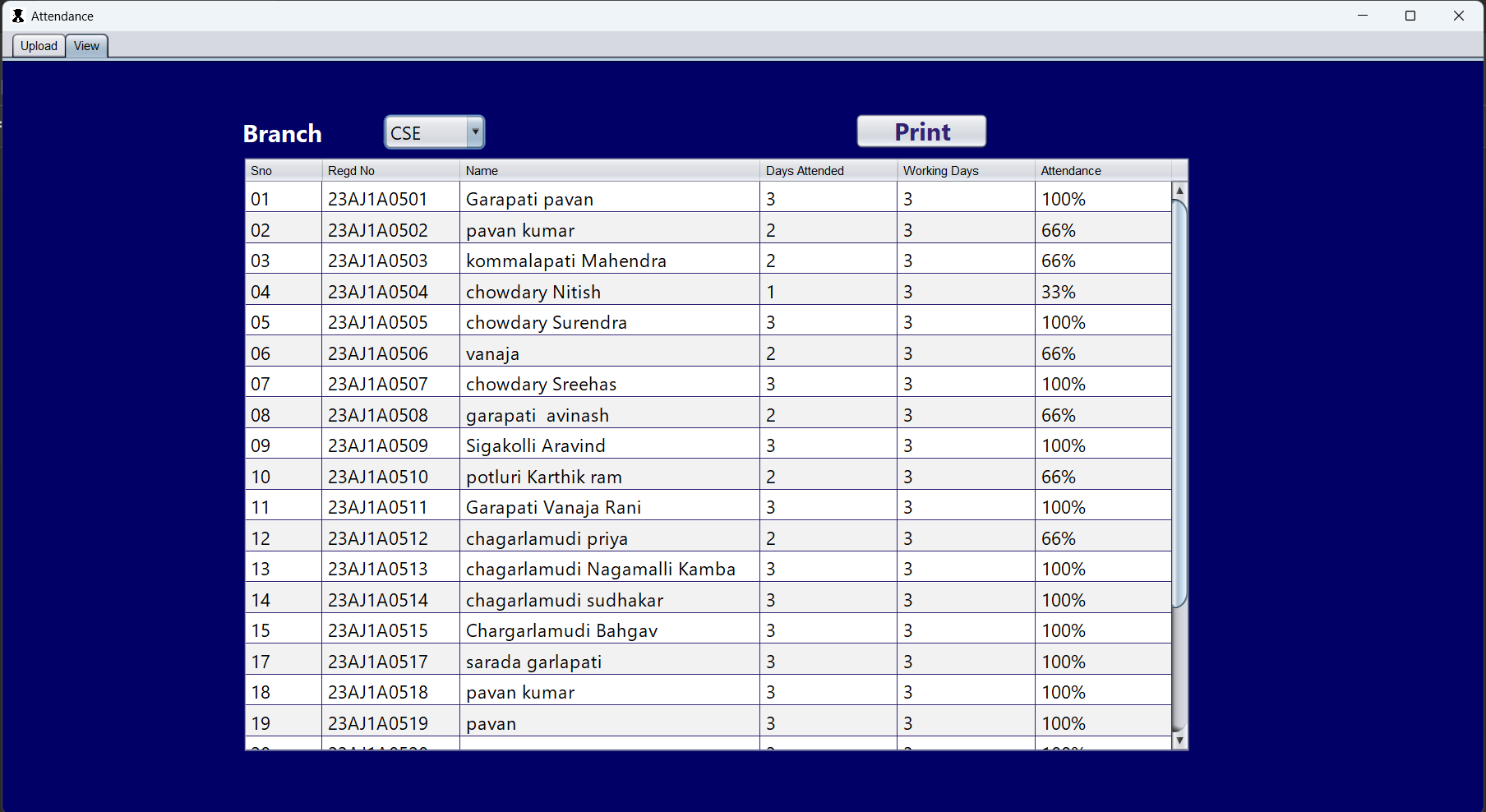Select the name 'Sigakolli Aravind'
This screenshot has width=1486, height=812.
tap(610, 445)
